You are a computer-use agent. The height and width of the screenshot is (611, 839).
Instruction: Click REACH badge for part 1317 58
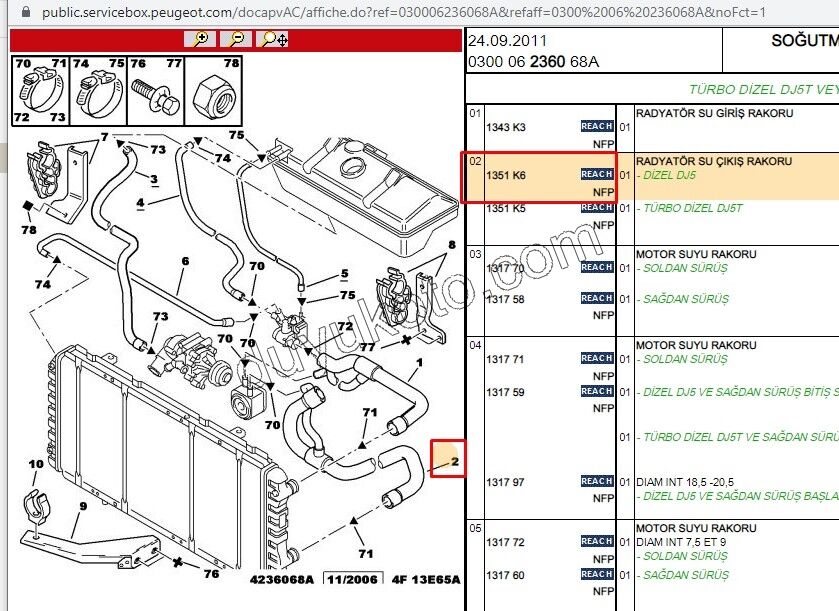597,298
